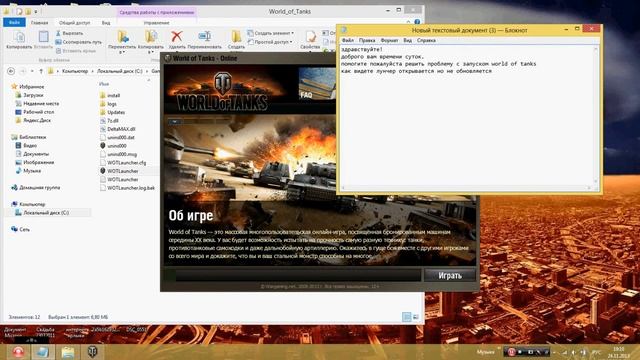Click the File Explorer icon in taskbar
640x360 pixels.
click(68, 352)
